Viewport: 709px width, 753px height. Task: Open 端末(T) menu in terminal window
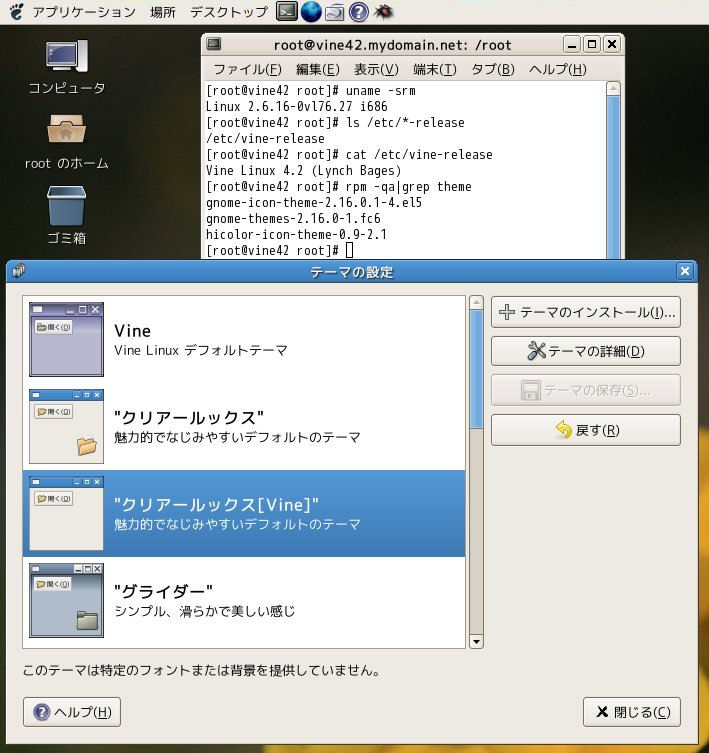click(x=435, y=70)
